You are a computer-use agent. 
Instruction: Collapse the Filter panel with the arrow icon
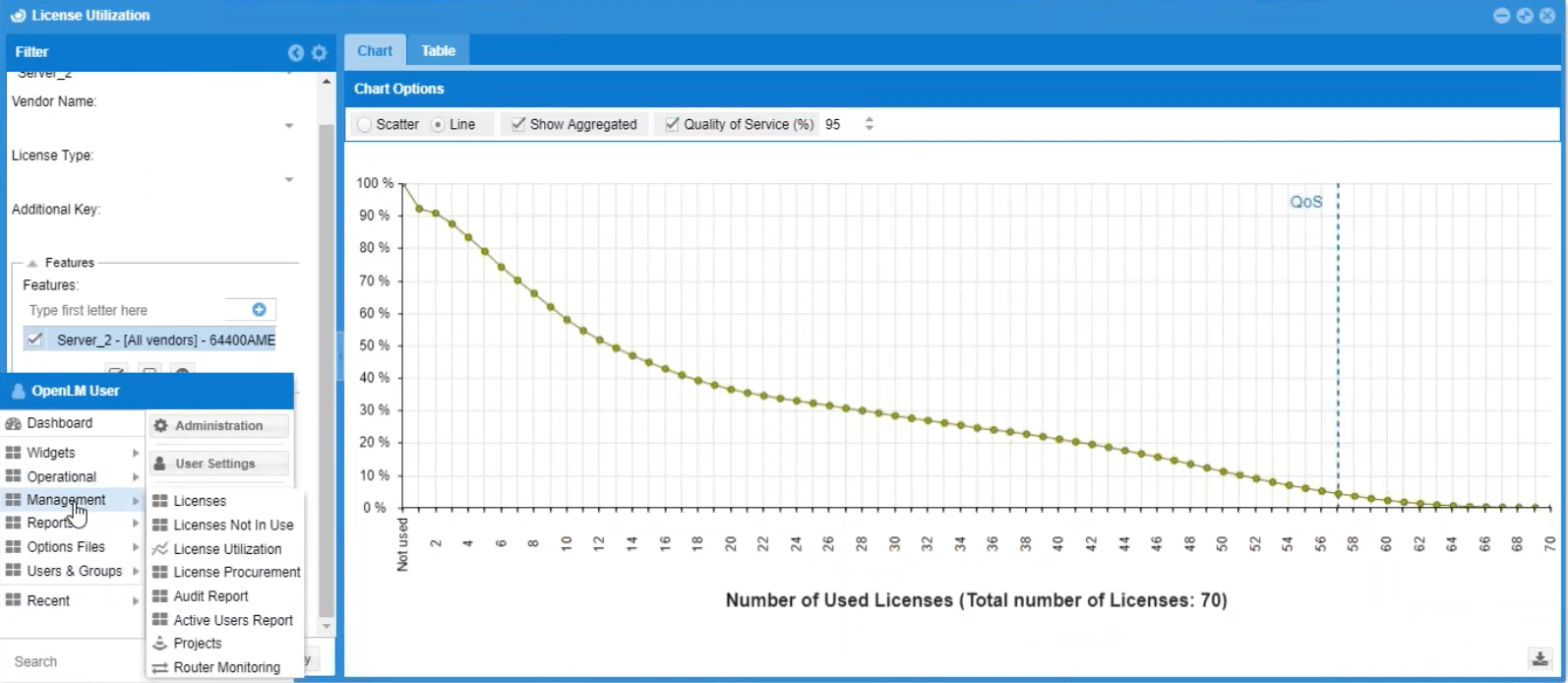pos(295,53)
